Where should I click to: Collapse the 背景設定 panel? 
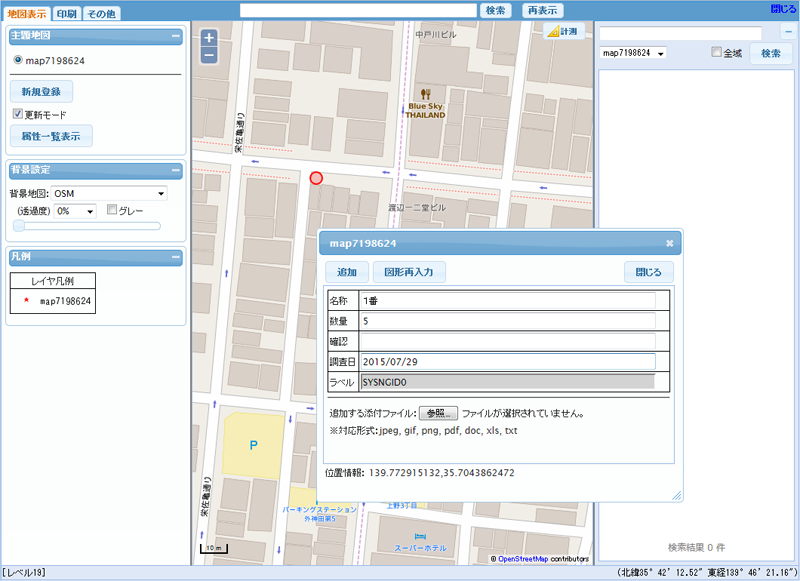[176, 170]
